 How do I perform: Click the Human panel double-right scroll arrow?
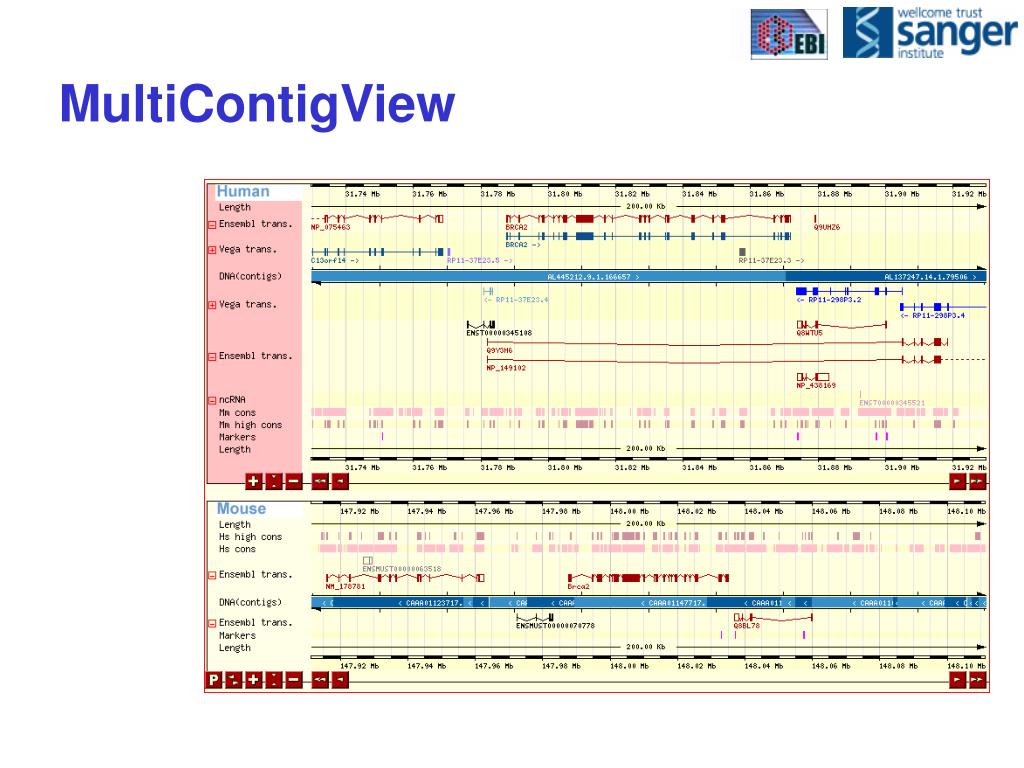[x=977, y=481]
